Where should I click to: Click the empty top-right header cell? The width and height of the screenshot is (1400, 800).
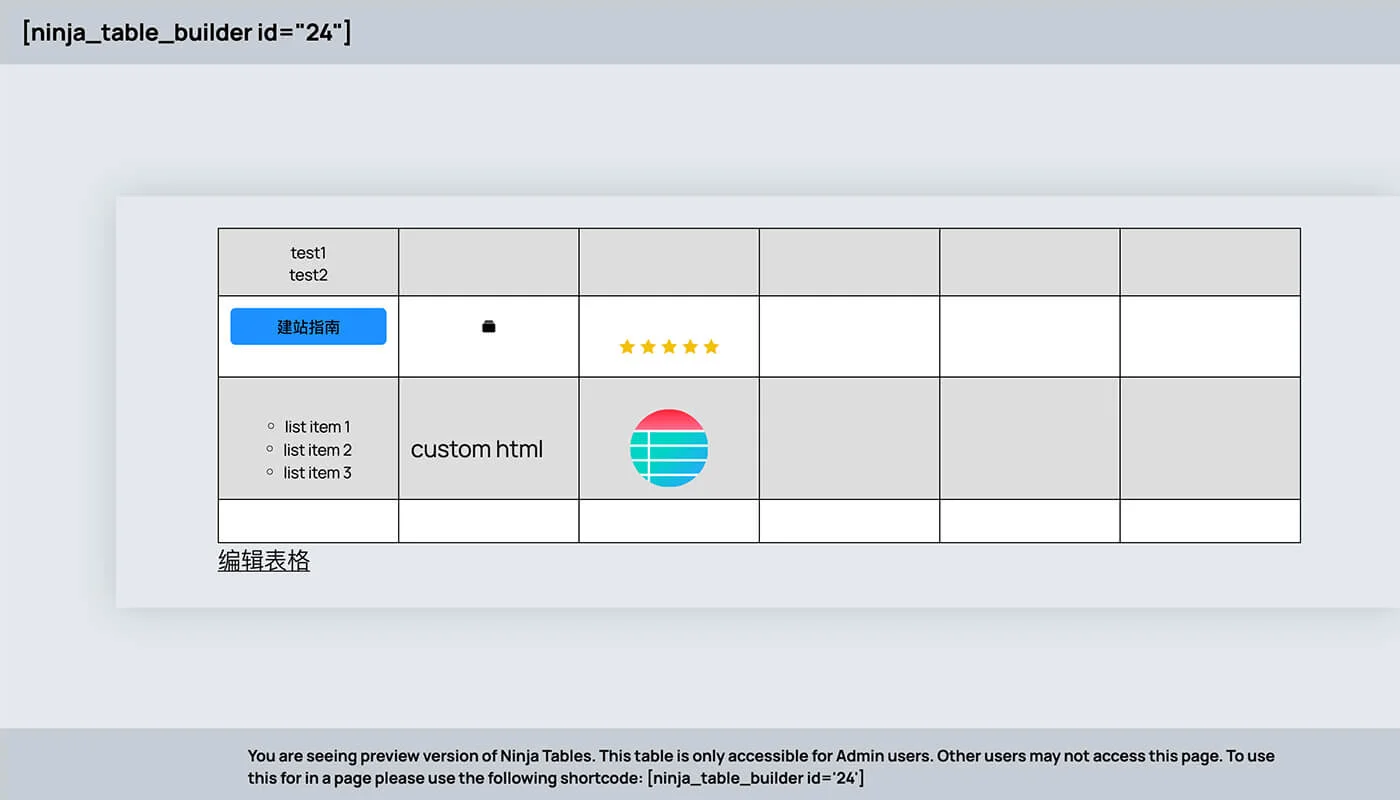point(1210,262)
